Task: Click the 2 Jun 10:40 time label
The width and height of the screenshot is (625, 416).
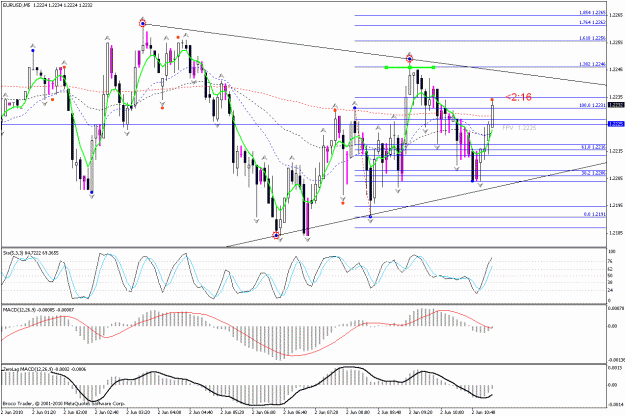Action: tap(483, 412)
